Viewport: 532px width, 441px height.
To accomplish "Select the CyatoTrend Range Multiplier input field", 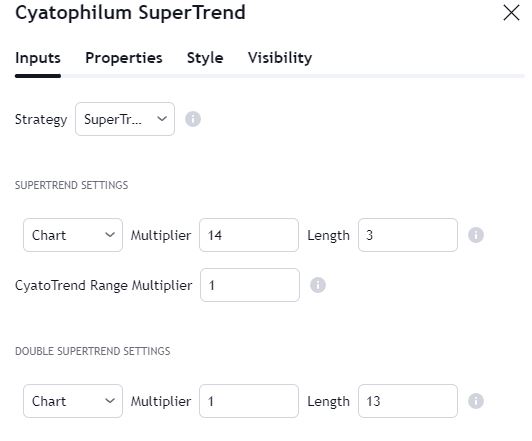I will (x=250, y=285).
